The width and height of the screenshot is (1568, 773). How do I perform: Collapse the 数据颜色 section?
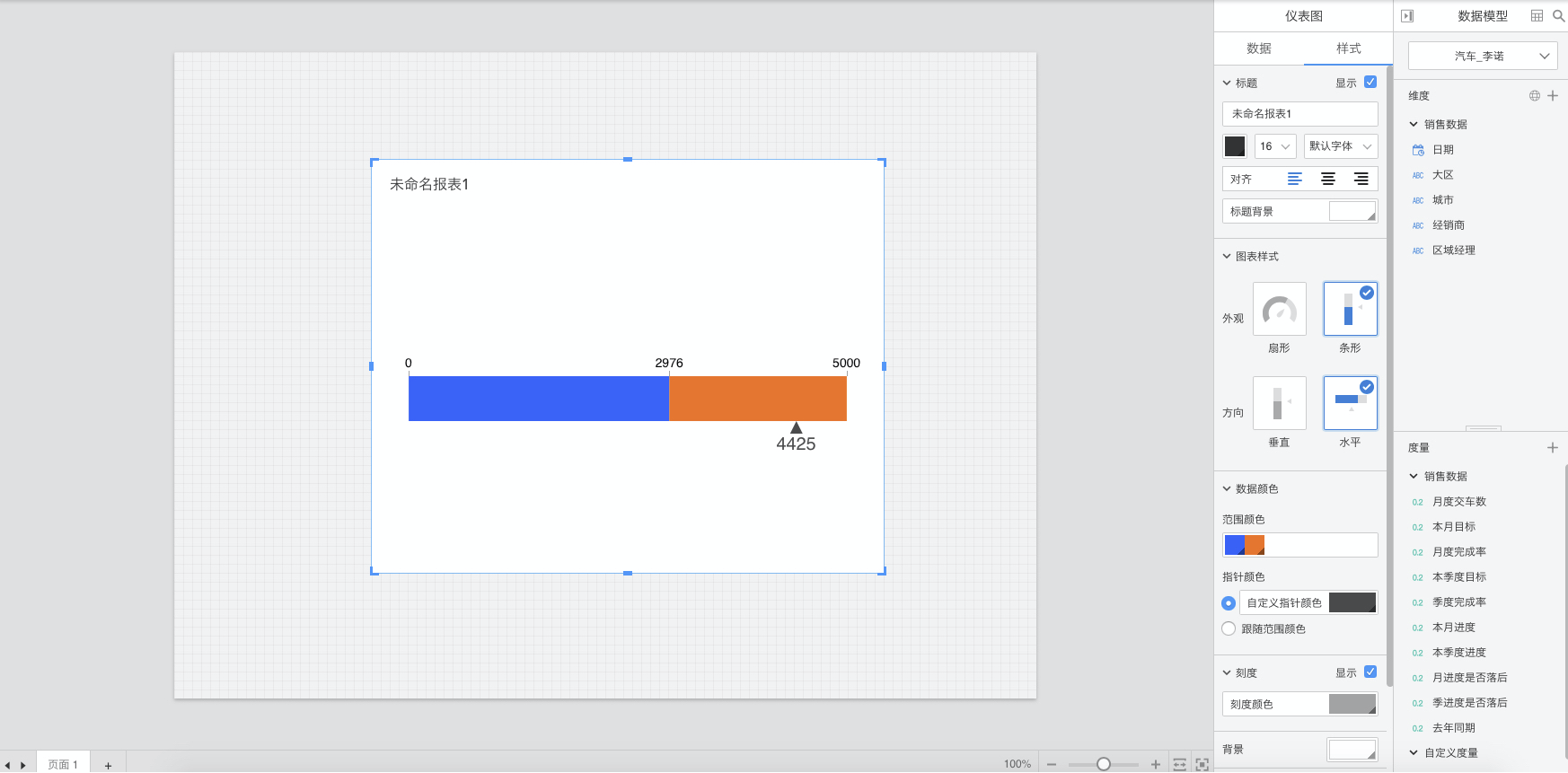[1227, 489]
